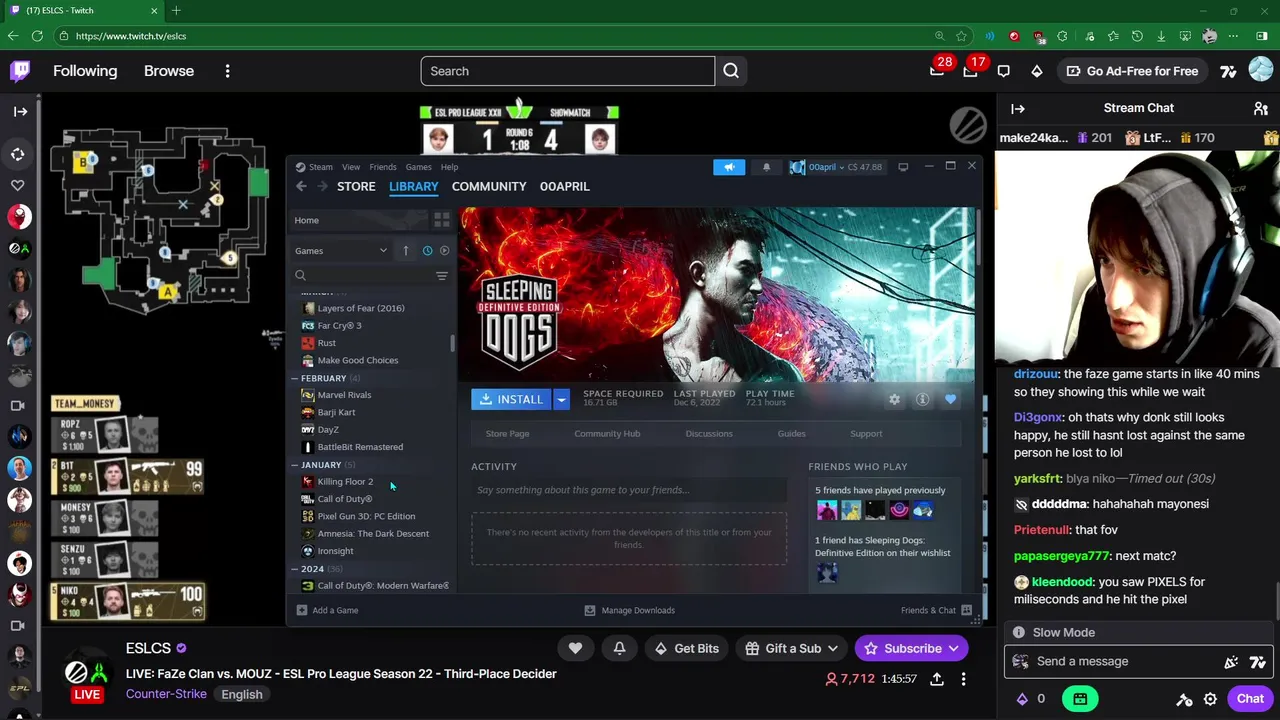Screen dimensions: 1280x720
Task: Open Steam announcements megaphone button
Action: [x=729, y=167]
